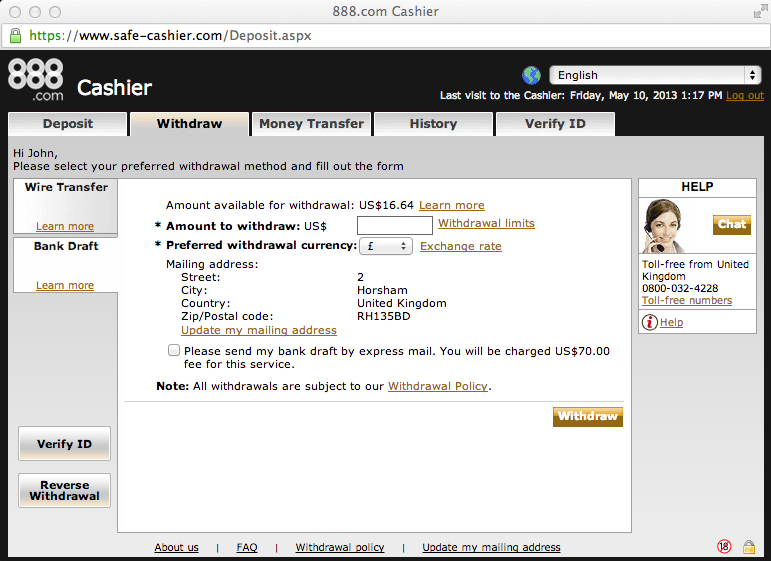Image resolution: width=771 pixels, height=561 pixels.
Task: Click the red info Help icon
Action: (650, 323)
